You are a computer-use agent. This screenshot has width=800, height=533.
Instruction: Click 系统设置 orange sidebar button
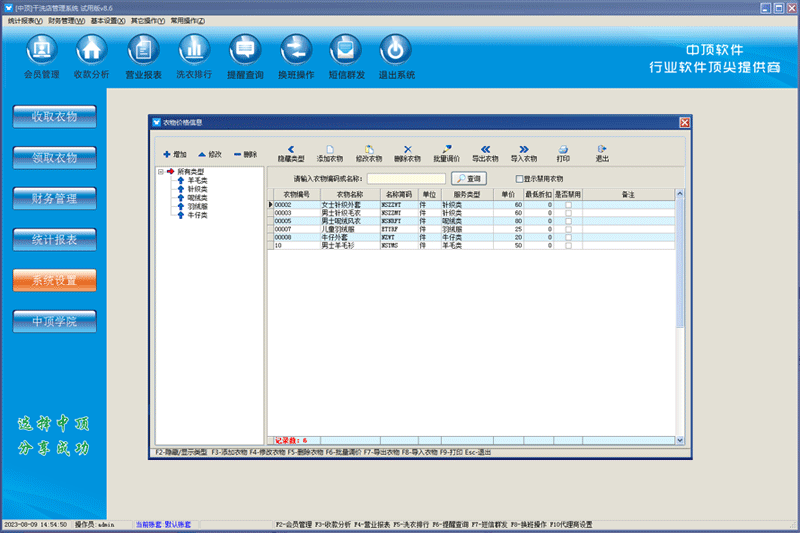point(55,280)
